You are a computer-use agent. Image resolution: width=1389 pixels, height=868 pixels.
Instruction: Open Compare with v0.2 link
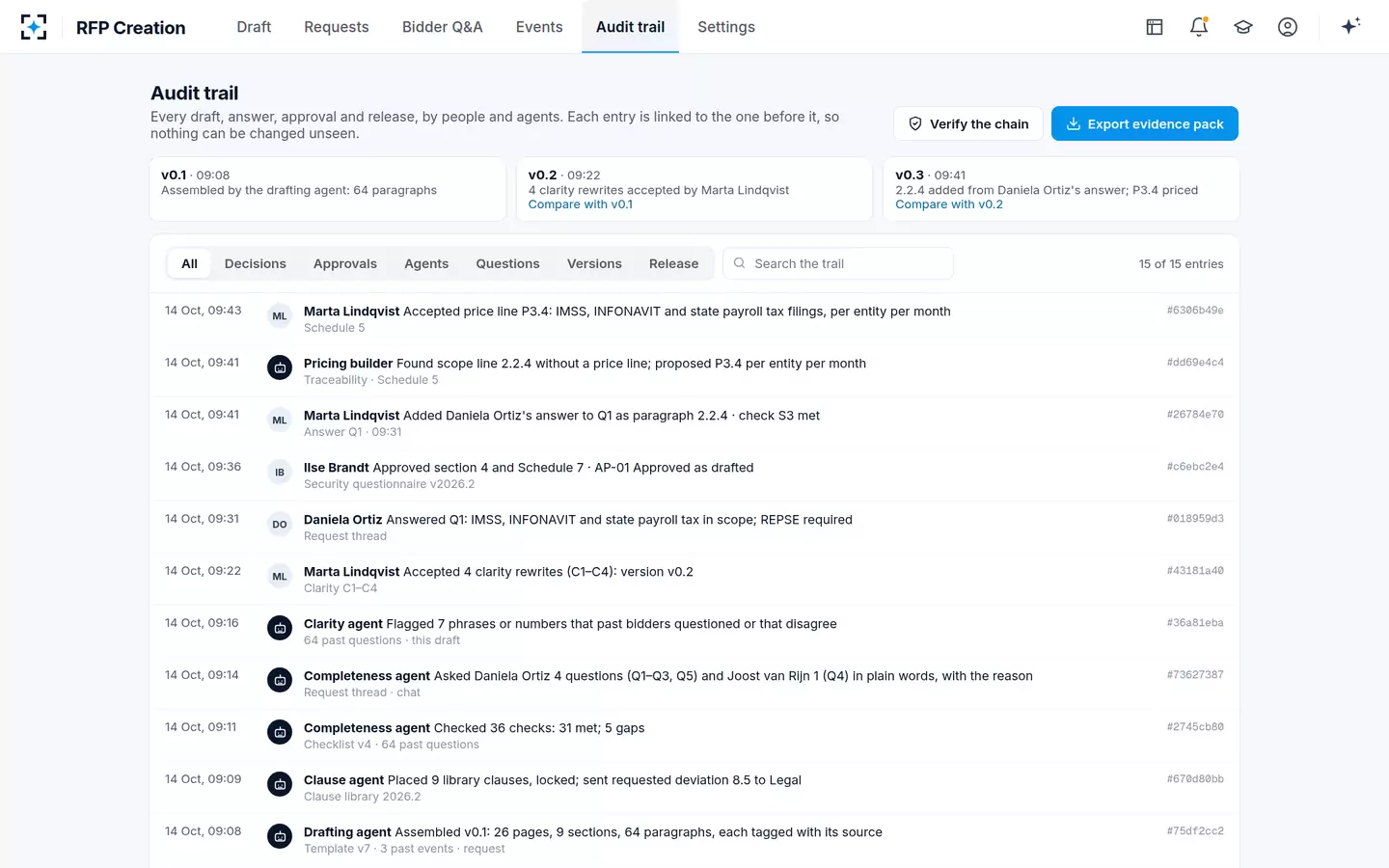(x=949, y=204)
